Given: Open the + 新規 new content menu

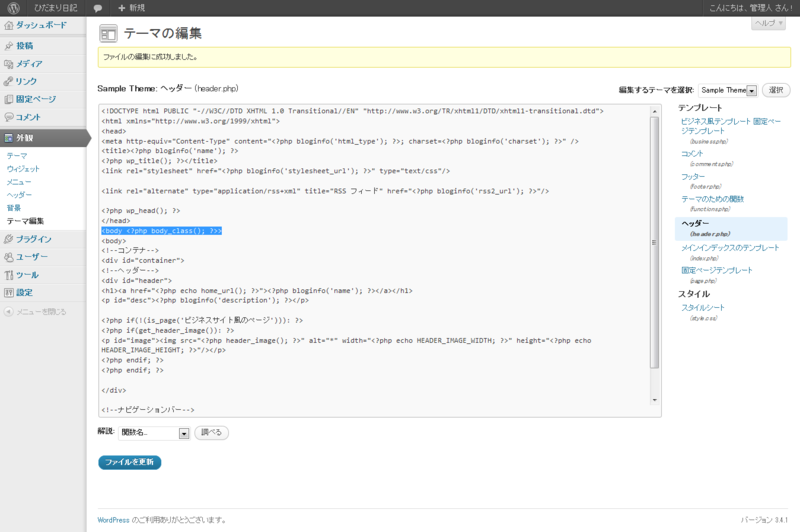Looking at the screenshot, I should [132, 8].
